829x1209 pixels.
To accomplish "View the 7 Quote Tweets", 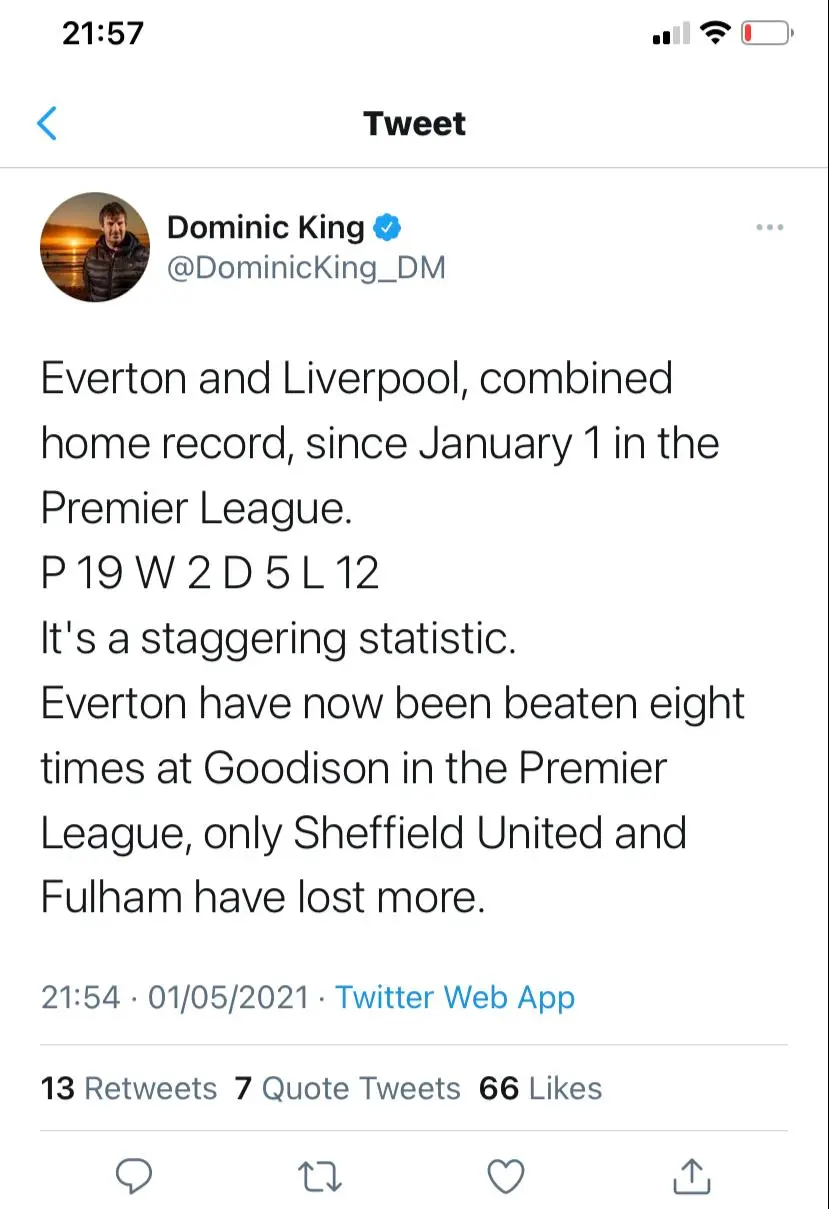I will (347, 1088).
